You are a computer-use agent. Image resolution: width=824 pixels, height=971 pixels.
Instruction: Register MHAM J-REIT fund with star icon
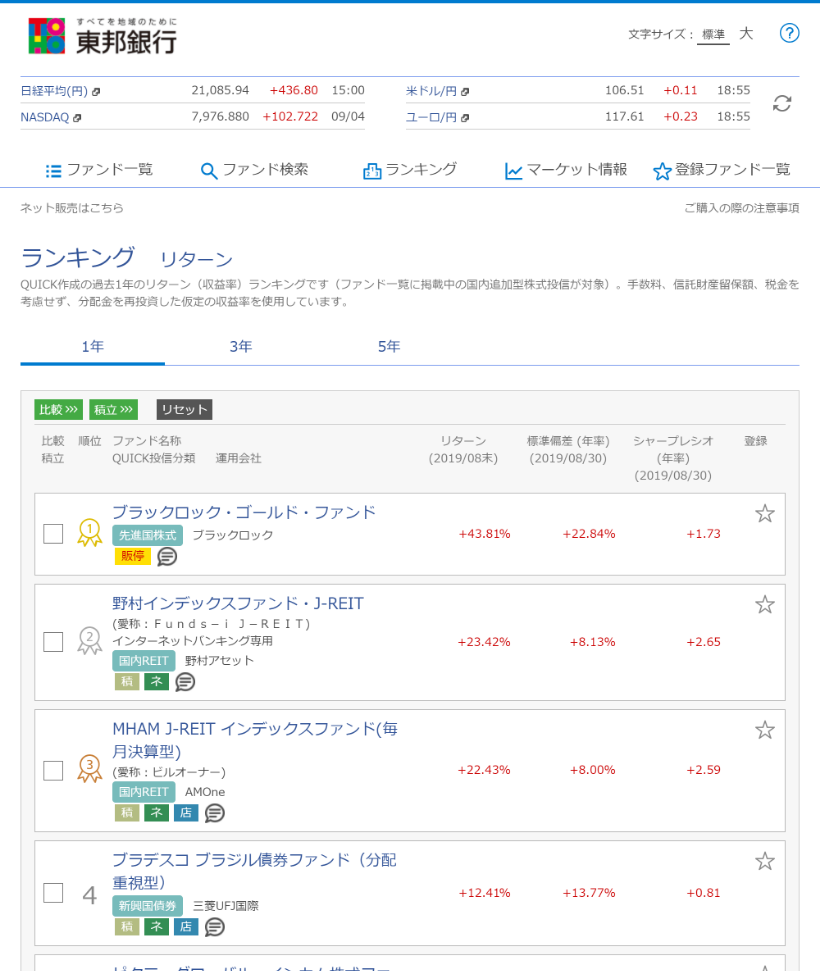[x=765, y=730]
